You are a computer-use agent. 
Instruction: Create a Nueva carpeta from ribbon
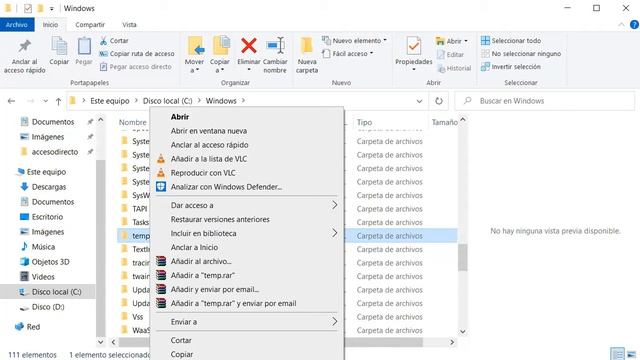point(307,55)
